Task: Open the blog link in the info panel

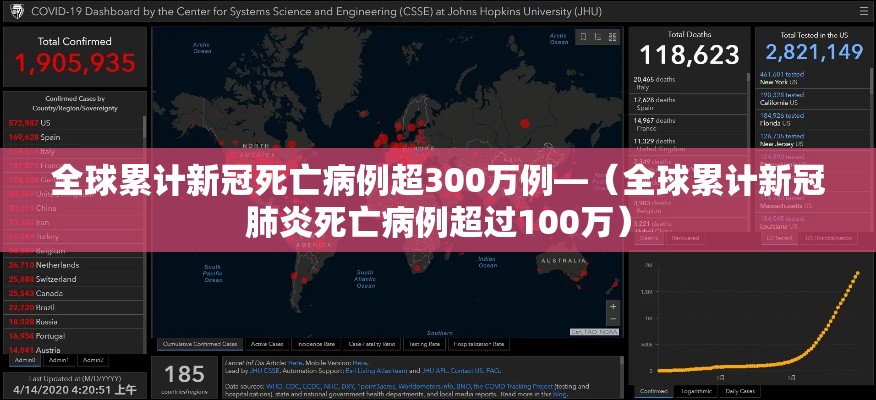Action: point(558,394)
